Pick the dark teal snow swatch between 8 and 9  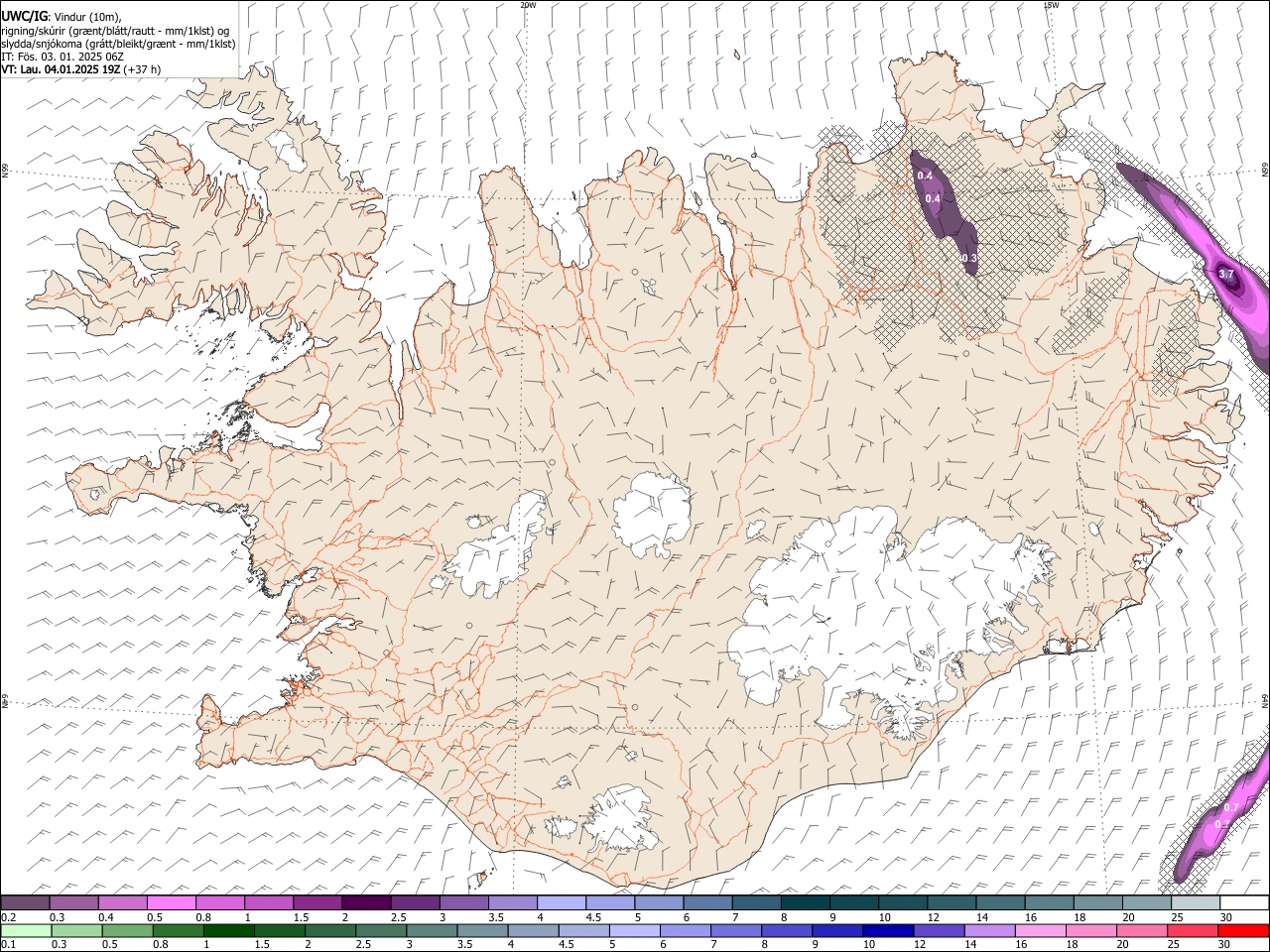[805, 903]
